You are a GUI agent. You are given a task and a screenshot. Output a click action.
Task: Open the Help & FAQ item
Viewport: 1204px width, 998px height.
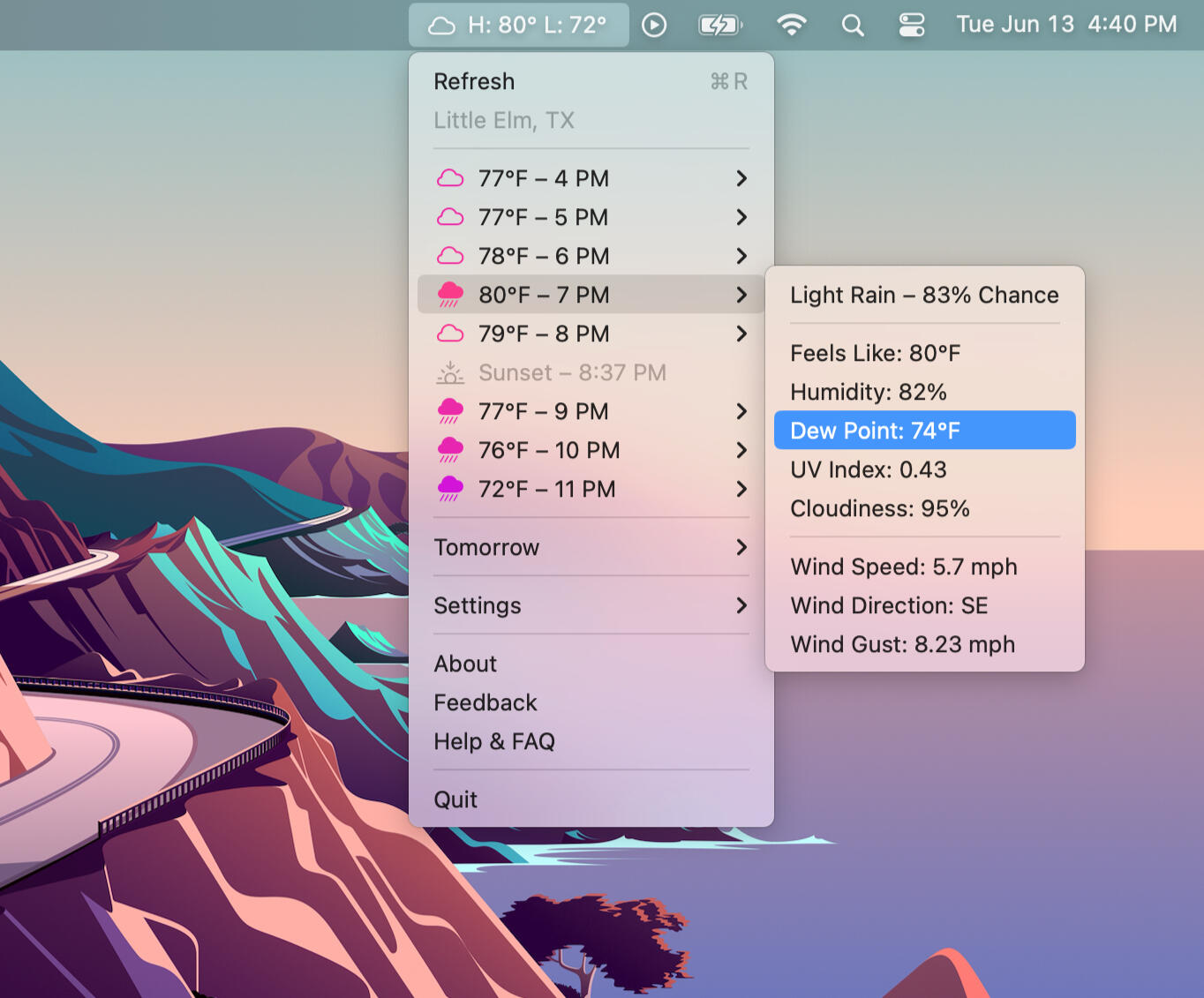[494, 741]
